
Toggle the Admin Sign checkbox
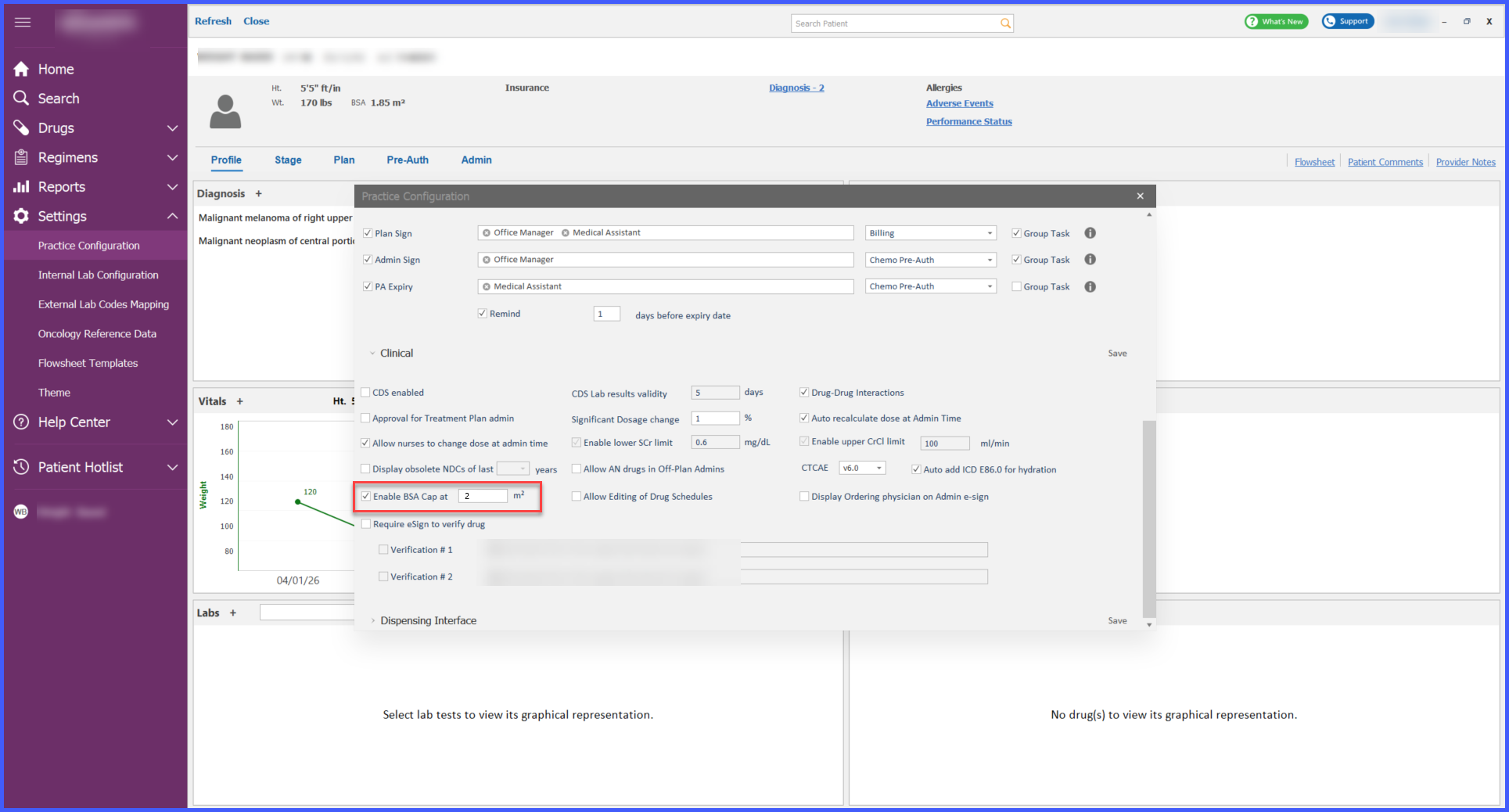pyautogui.click(x=368, y=260)
